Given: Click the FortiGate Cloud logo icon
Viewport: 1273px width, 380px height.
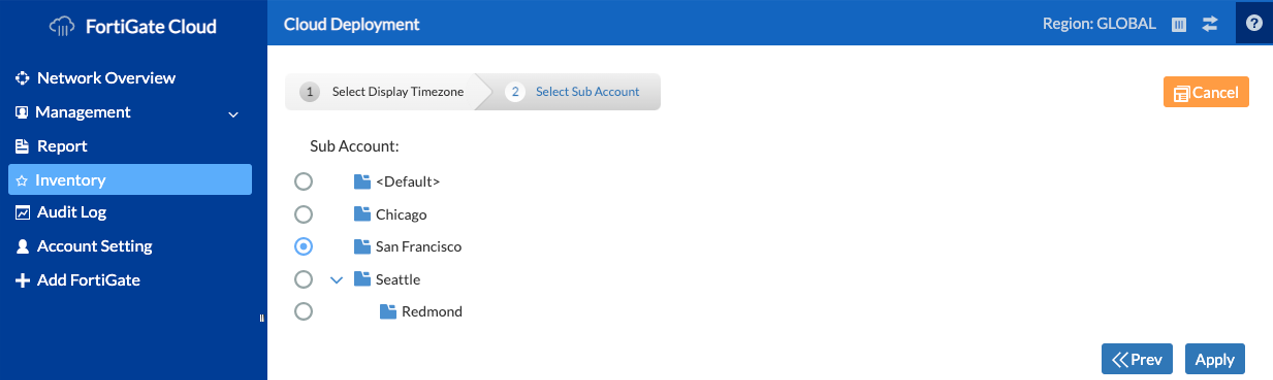Looking at the screenshot, I should click(62, 26).
